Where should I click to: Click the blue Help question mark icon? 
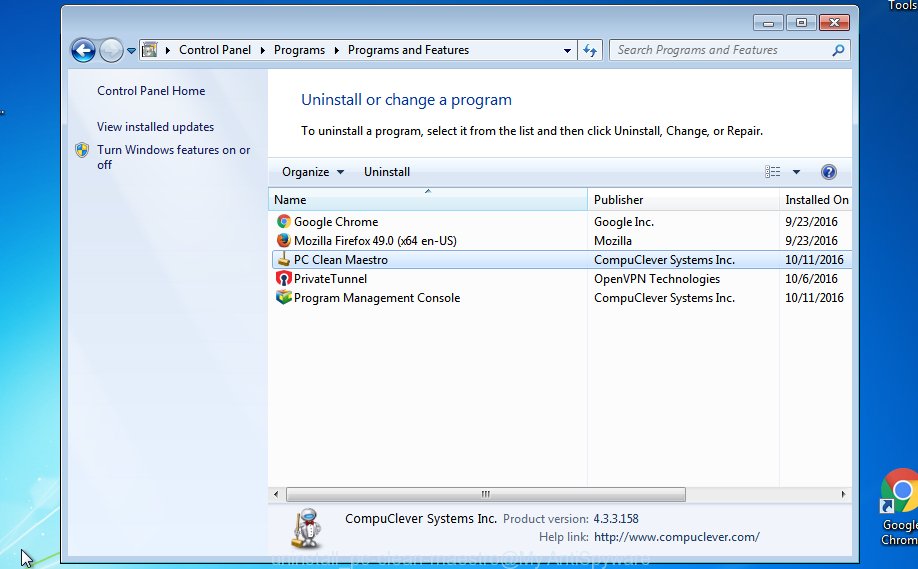[828, 172]
